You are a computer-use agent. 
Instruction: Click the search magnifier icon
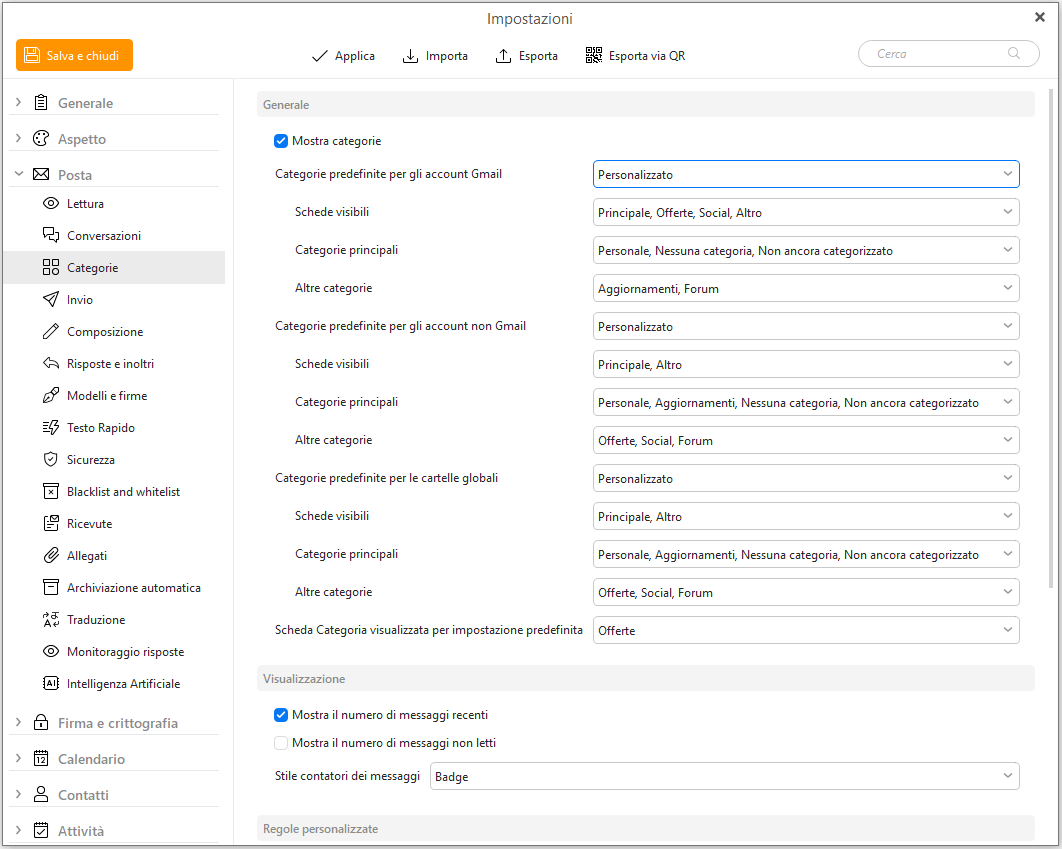pos(1014,53)
